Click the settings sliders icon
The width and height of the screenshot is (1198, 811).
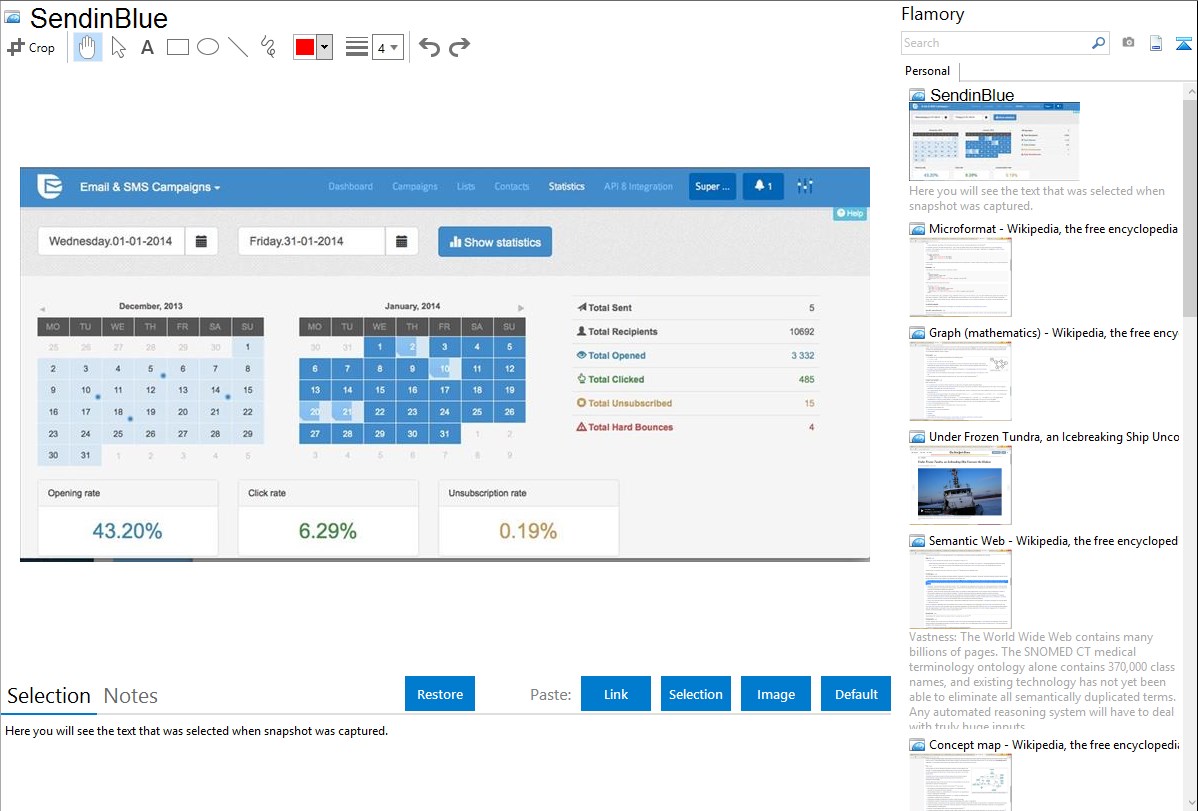805,186
